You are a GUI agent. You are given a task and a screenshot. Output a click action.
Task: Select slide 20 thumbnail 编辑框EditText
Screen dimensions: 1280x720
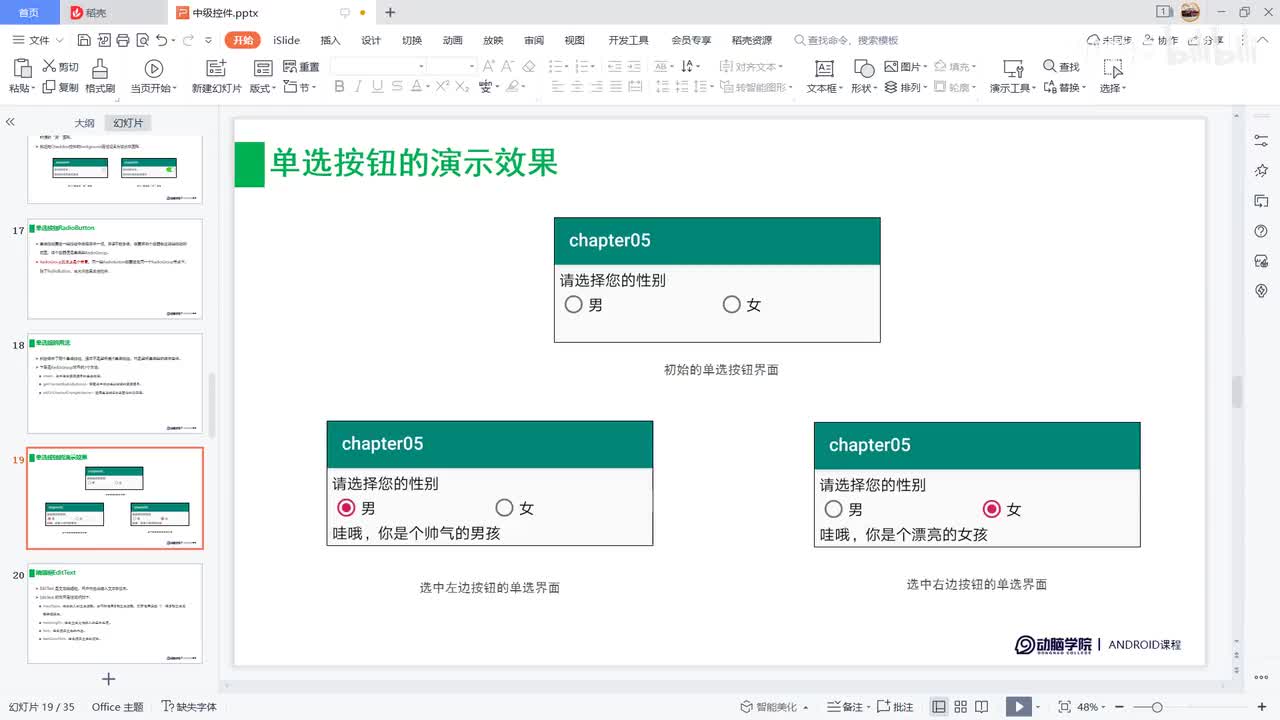pos(115,613)
